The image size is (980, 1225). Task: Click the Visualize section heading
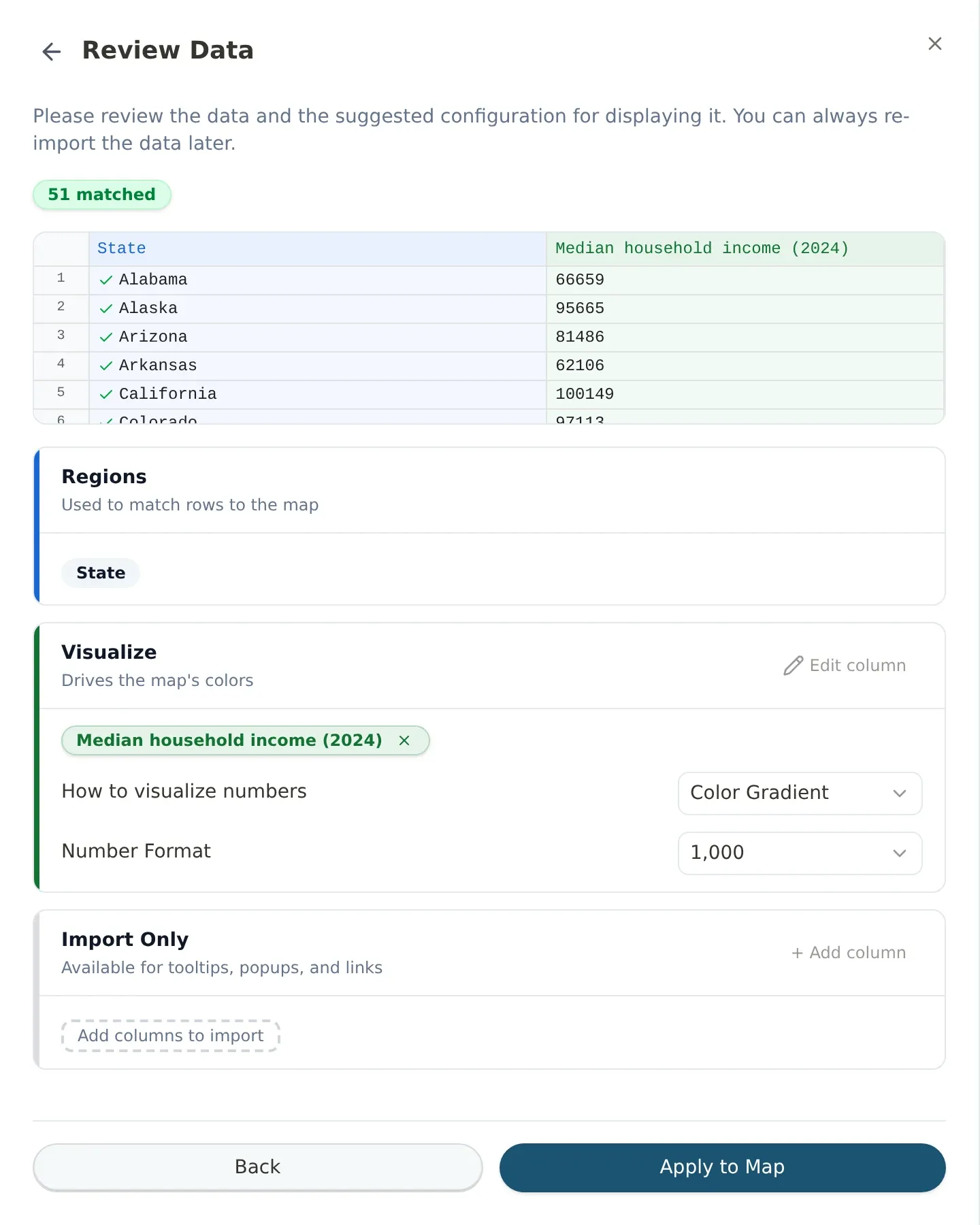(109, 653)
